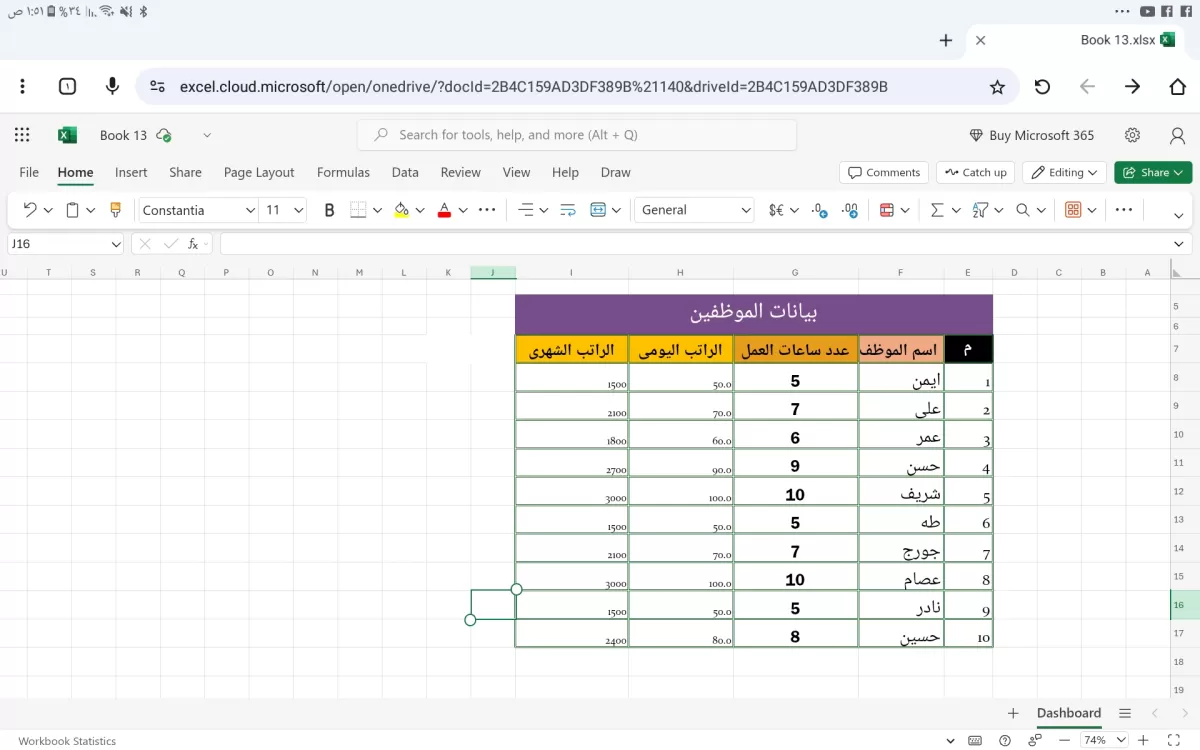Click the AutoSum sigma icon
The image size is (1200, 750).
click(x=937, y=210)
